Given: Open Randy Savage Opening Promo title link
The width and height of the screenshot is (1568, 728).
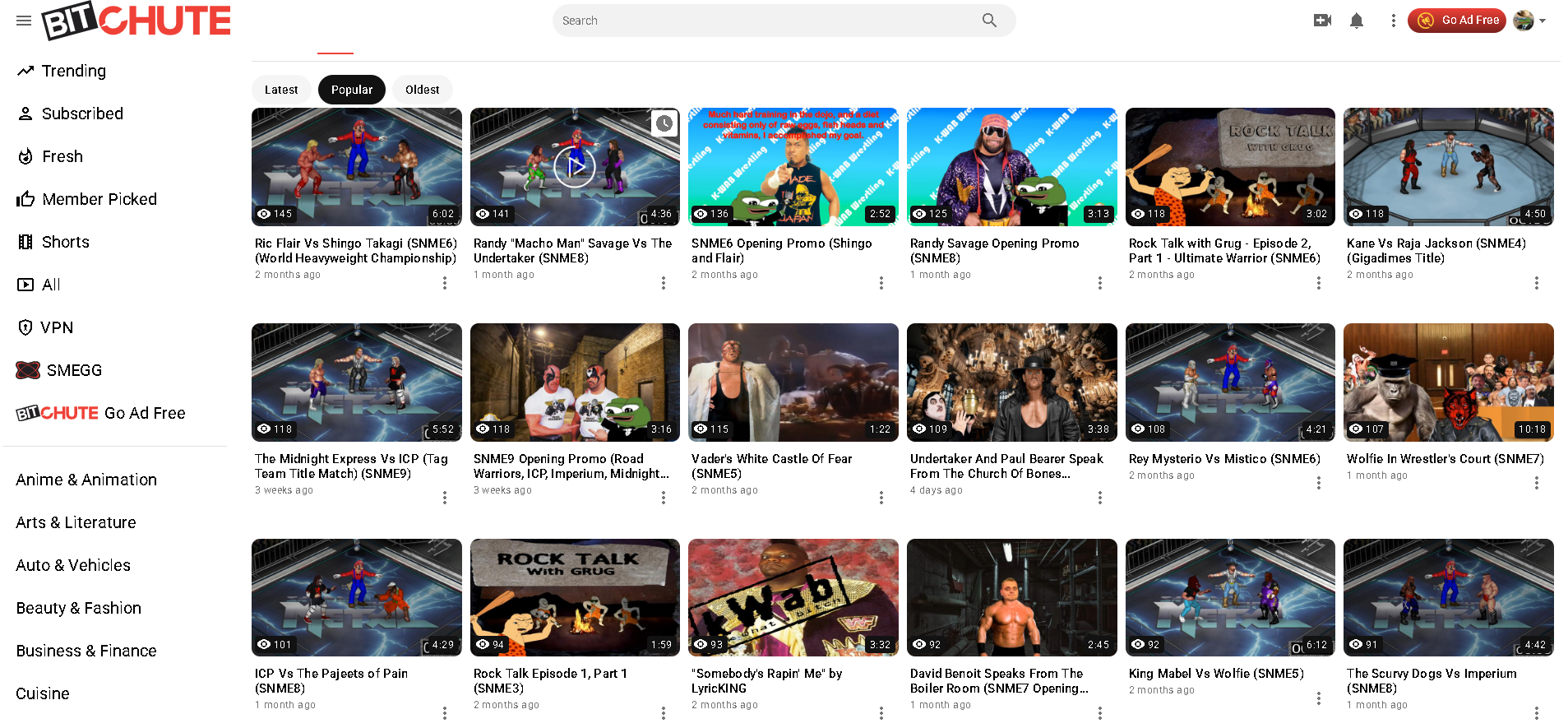Looking at the screenshot, I should tap(995, 251).
